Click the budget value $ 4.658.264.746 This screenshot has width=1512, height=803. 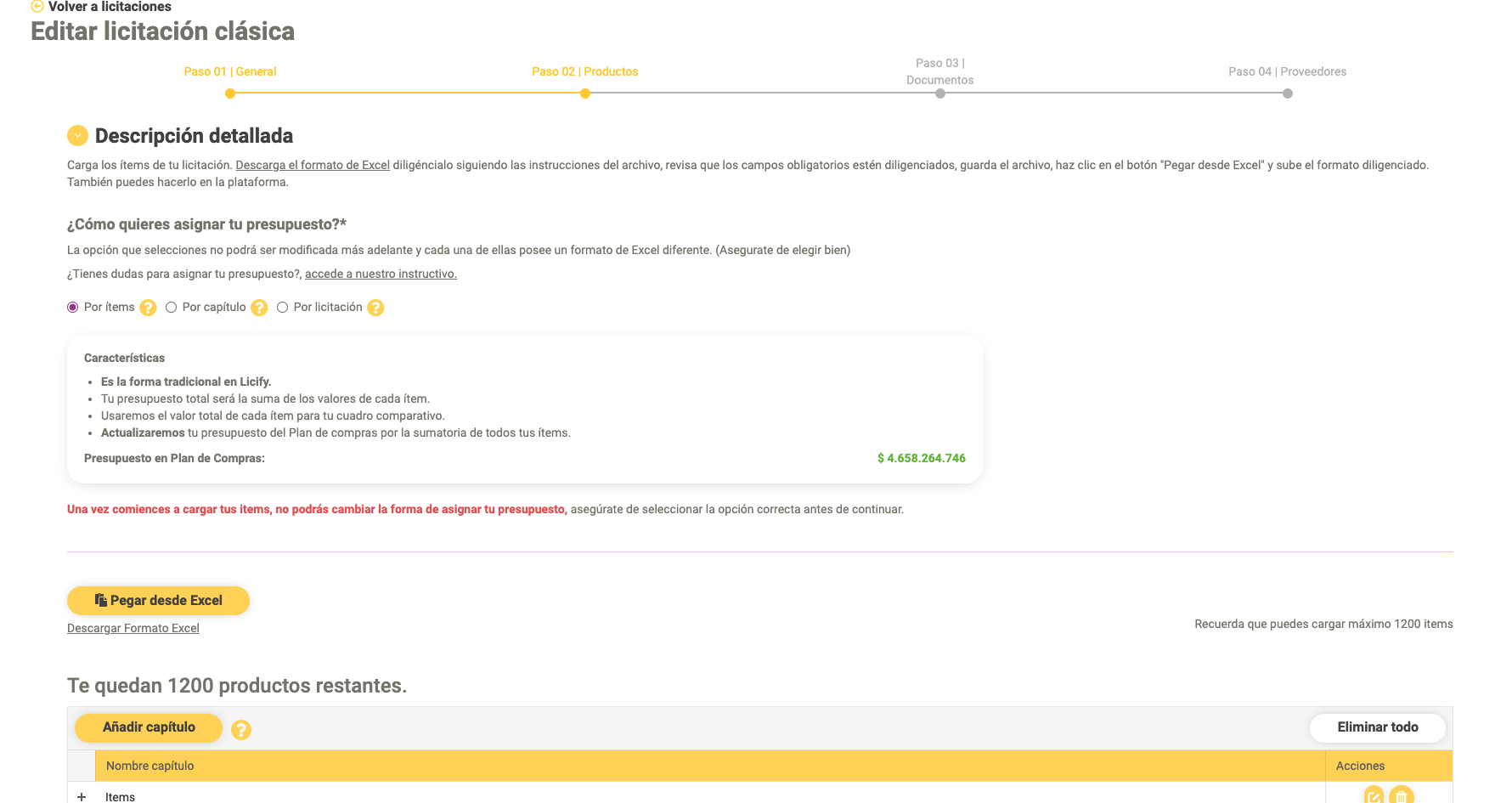click(922, 458)
